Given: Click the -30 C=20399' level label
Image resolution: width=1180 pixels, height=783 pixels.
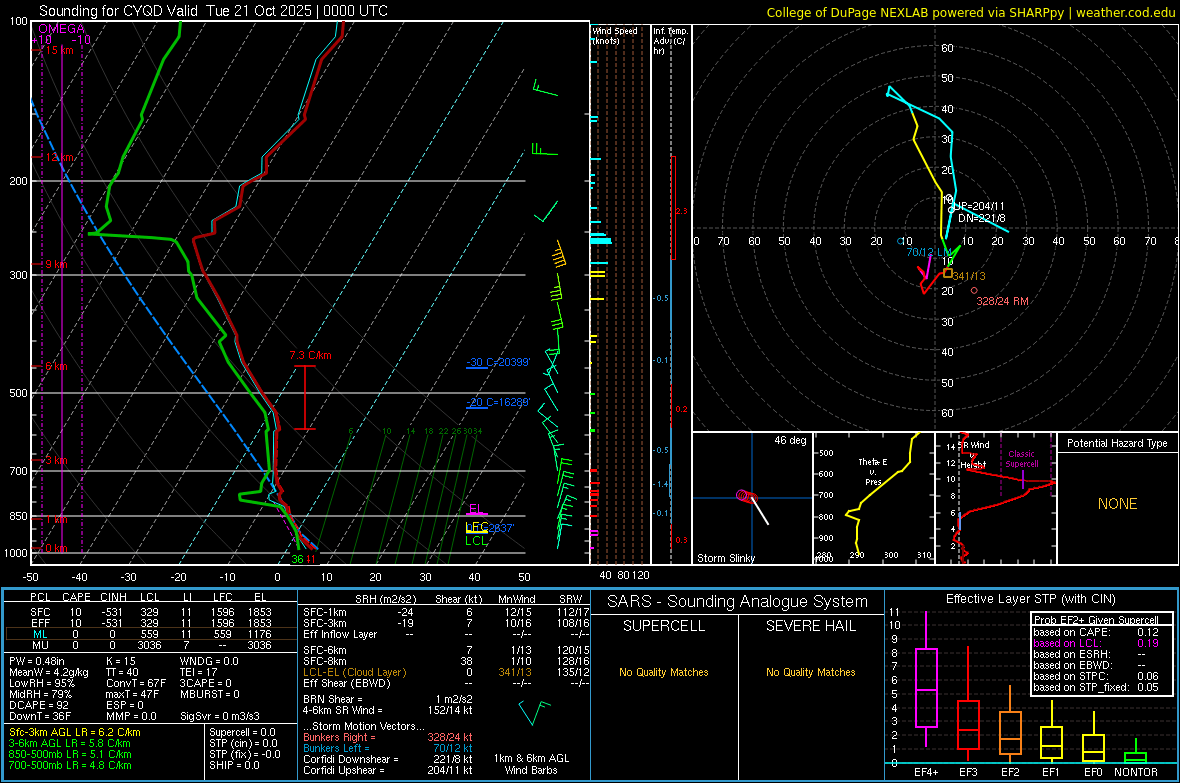Looking at the screenshot, I should (x=498, y=362).
